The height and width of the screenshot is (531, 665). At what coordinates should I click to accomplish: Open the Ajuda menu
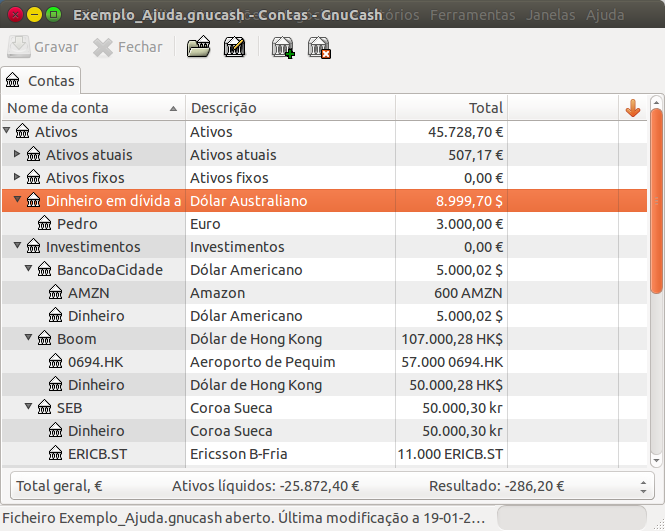coord(605,15)
